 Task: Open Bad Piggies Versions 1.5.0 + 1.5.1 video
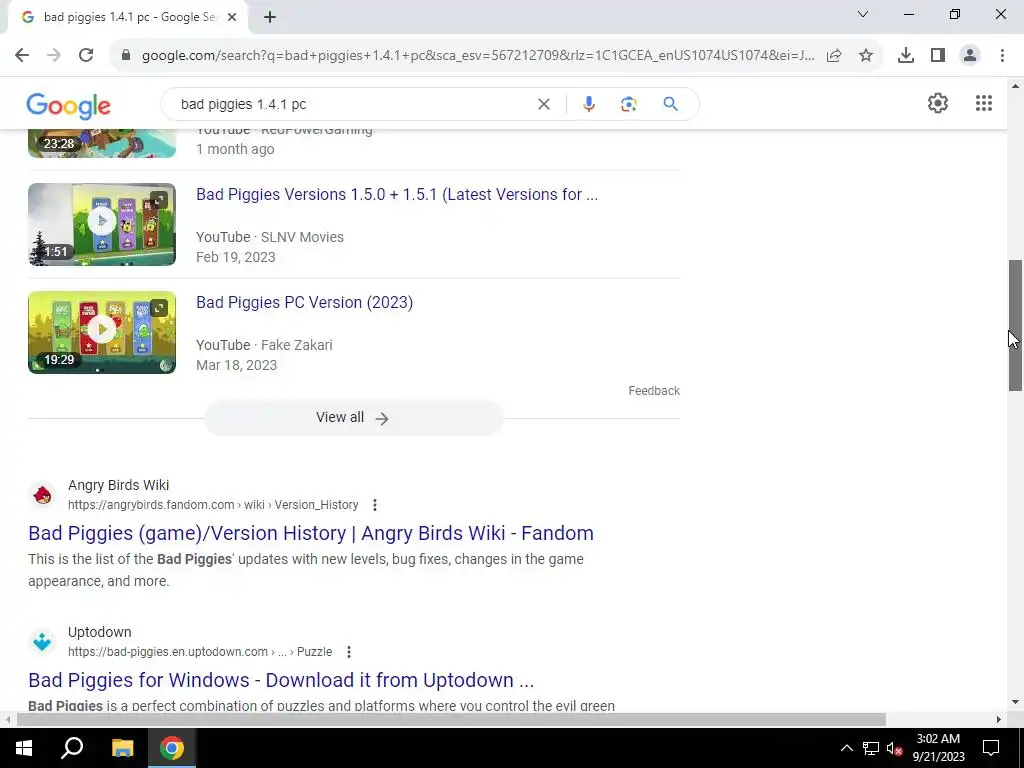[x=396, y=195]
